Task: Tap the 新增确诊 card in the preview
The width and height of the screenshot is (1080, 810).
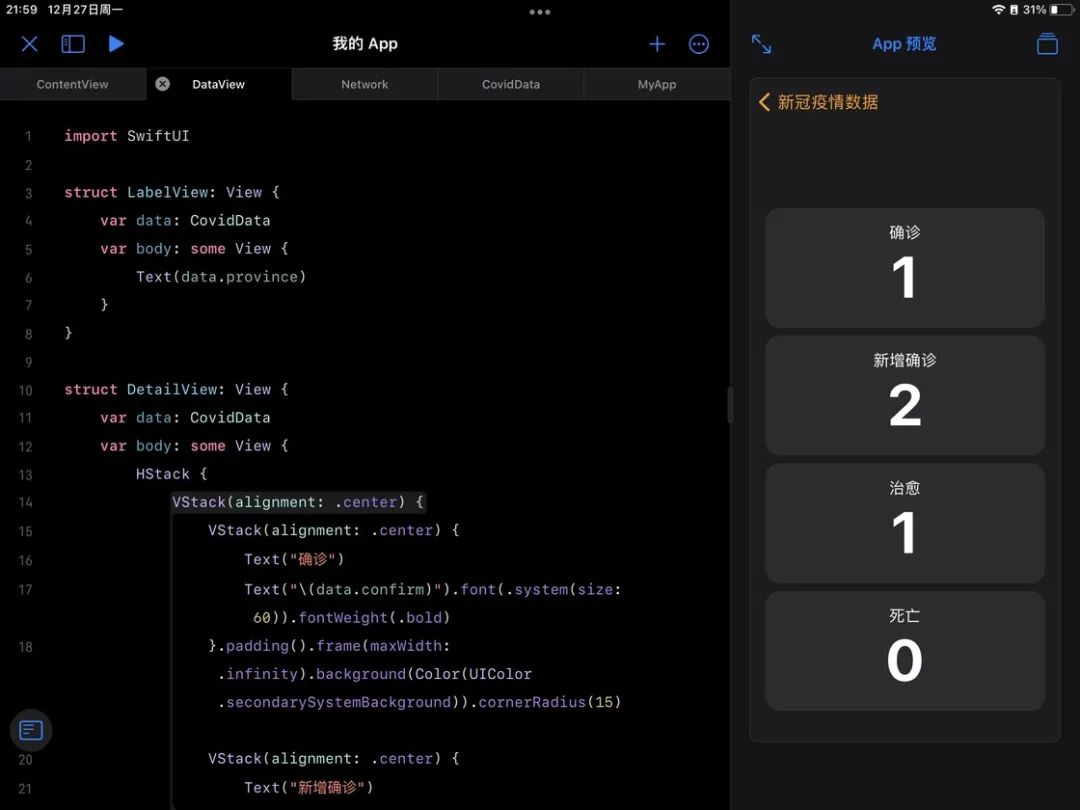Action: [904, 395]
